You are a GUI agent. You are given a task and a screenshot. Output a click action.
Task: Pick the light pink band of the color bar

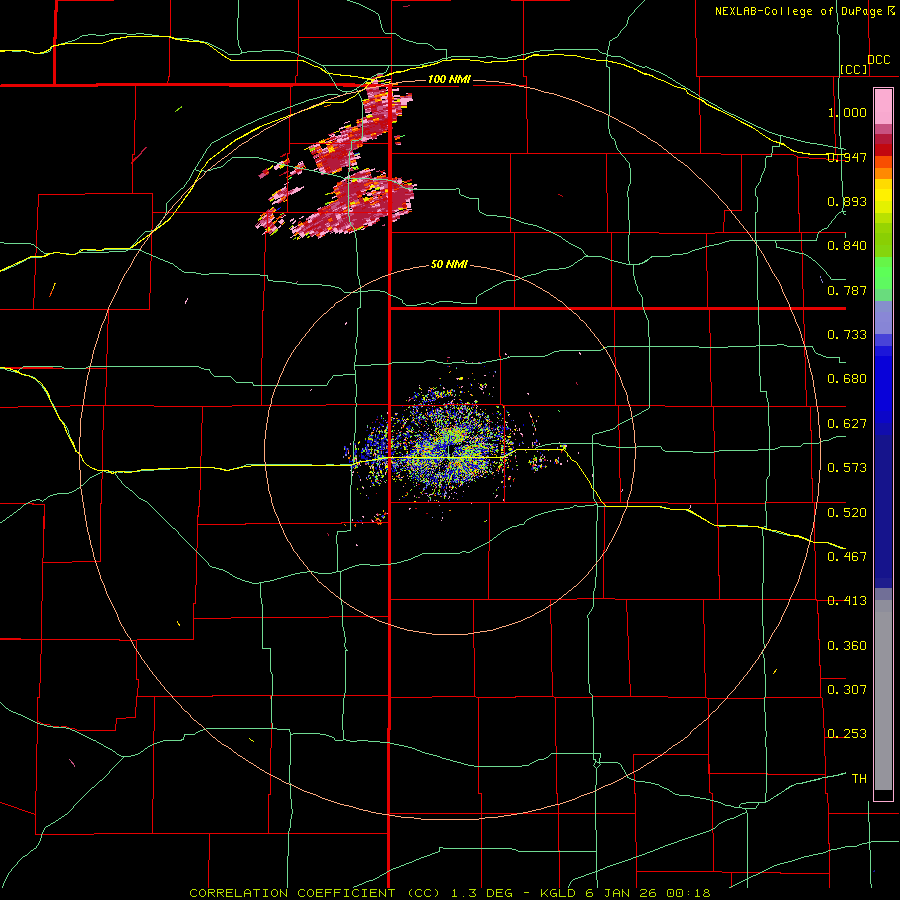(883, 106)
